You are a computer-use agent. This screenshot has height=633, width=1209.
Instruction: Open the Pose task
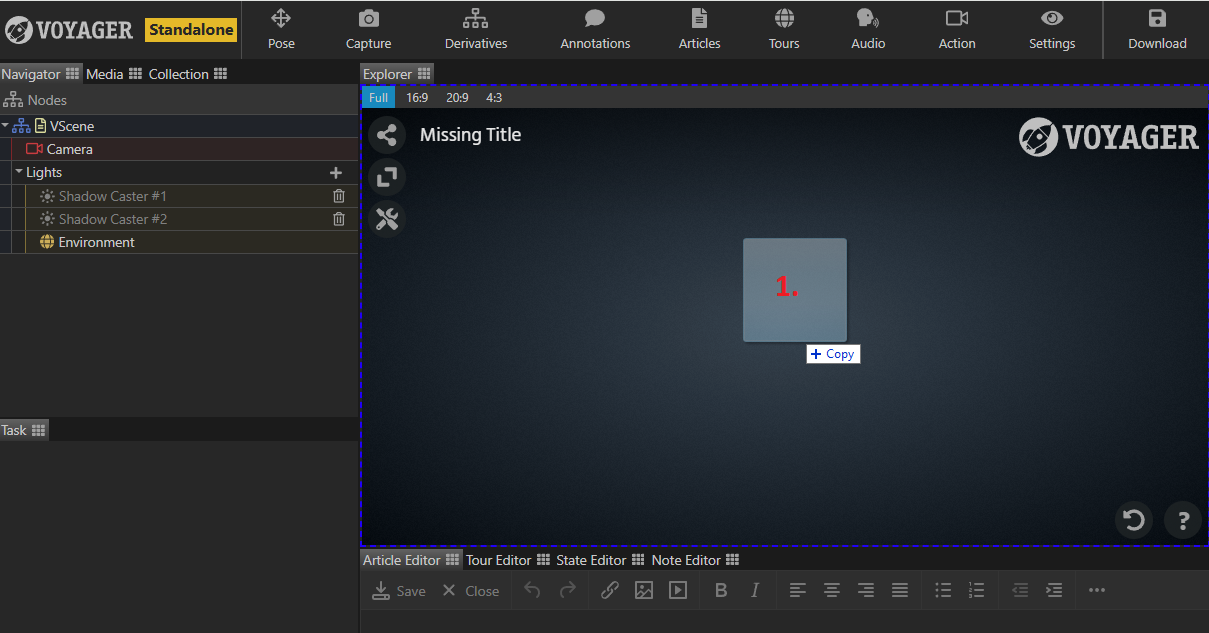281,30
